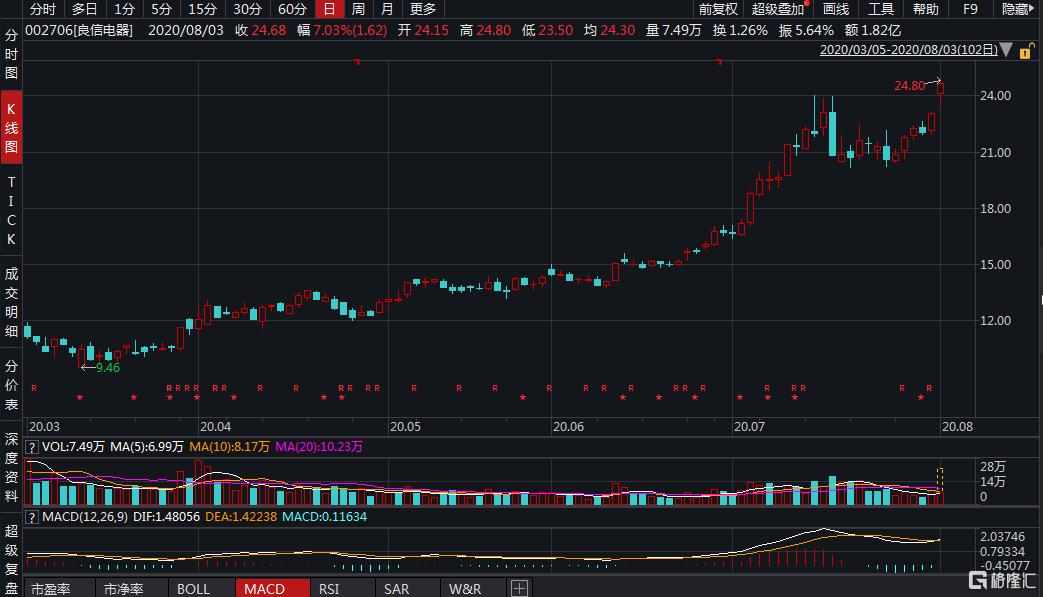The image size is (1043, 597).
Task: Open the 前复权 adjustment dropdown
Action: coord(717,9)
